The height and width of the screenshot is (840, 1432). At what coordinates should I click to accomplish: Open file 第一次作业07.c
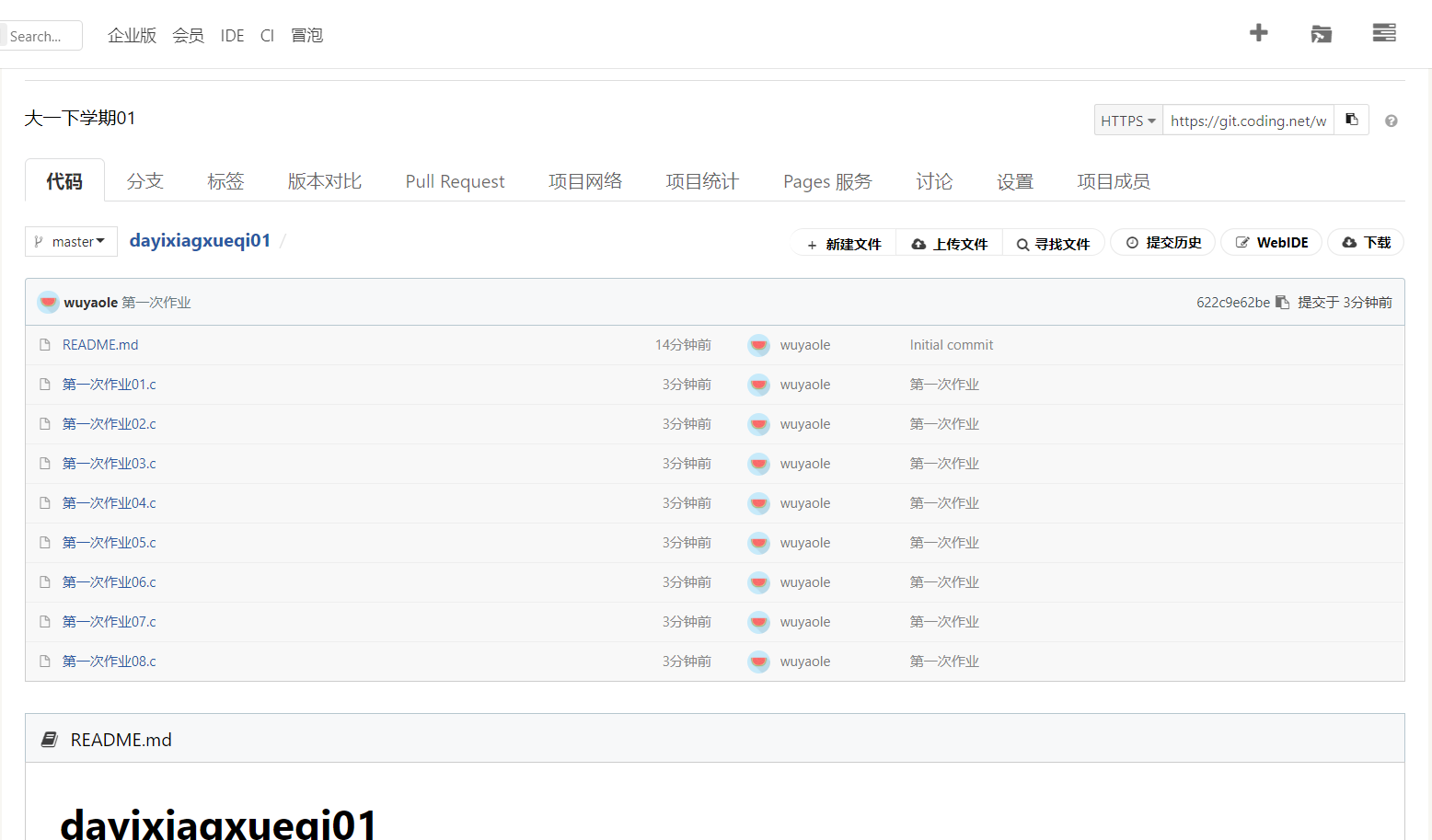110,622
